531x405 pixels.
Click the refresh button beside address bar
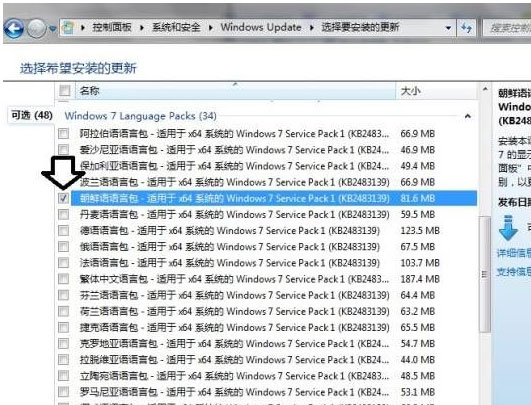point(467,28)
